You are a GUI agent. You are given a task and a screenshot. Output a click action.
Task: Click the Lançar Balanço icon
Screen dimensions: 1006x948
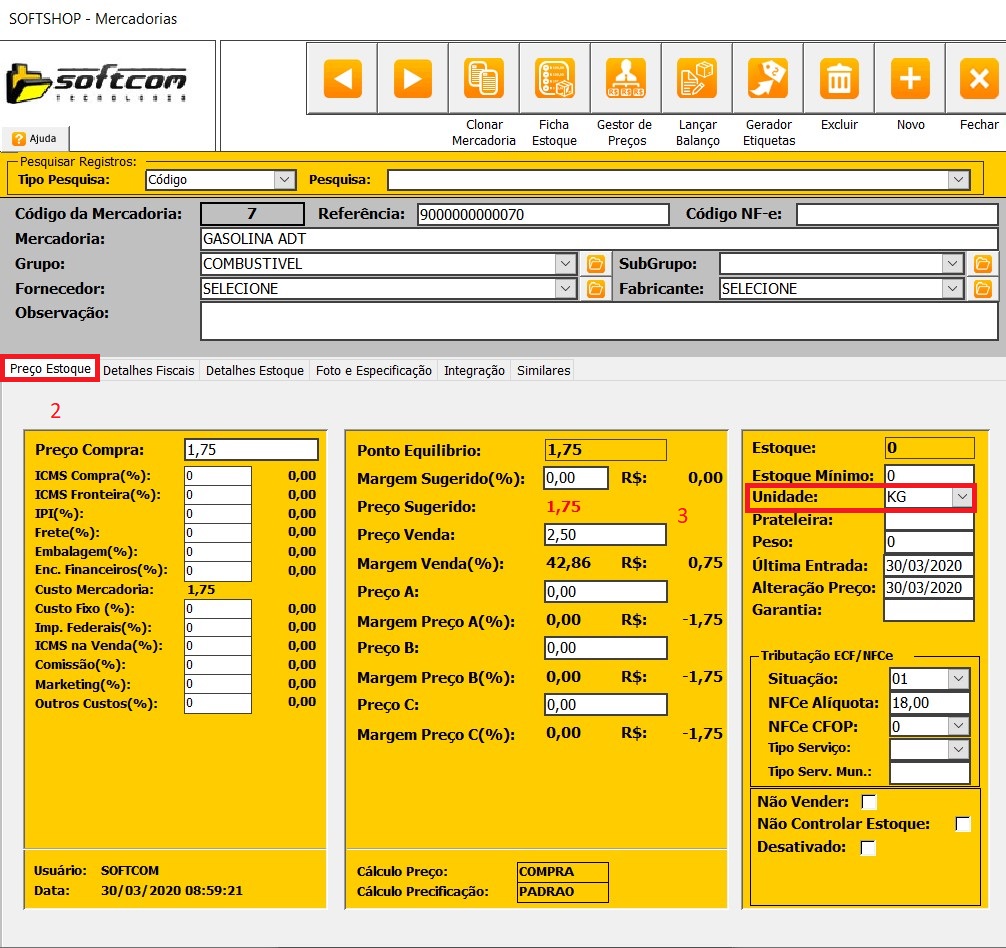(697, 78)
